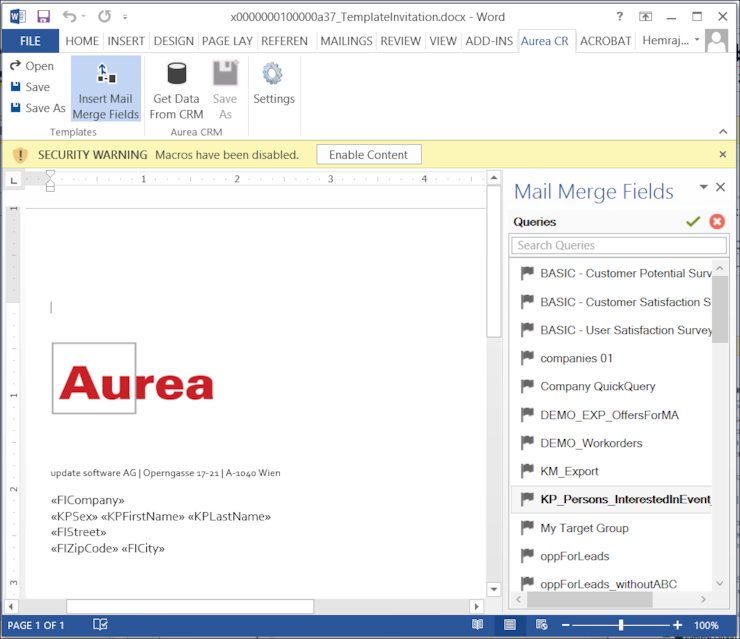Open Customize Quick Access Toolbar dropdown
Screen dimensions: 740x639
125,17
